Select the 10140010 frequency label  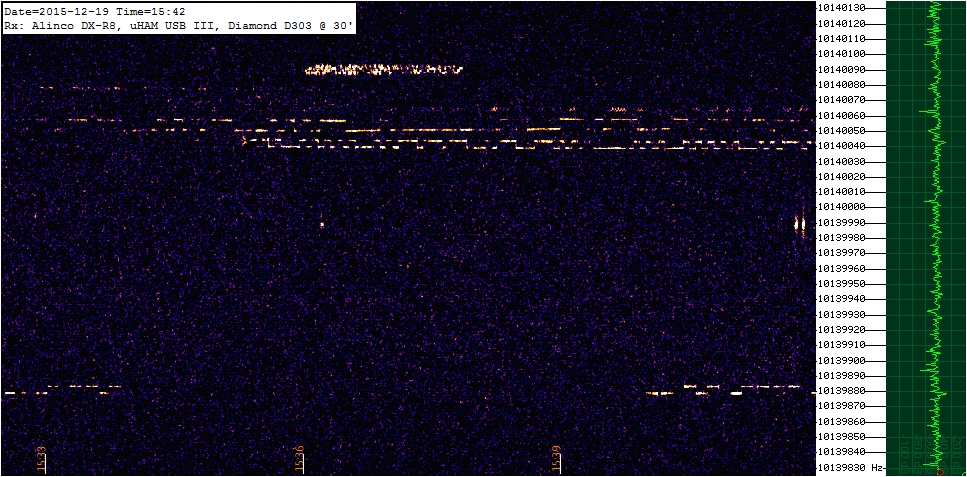pyautogui.click(x=843, y=192)
